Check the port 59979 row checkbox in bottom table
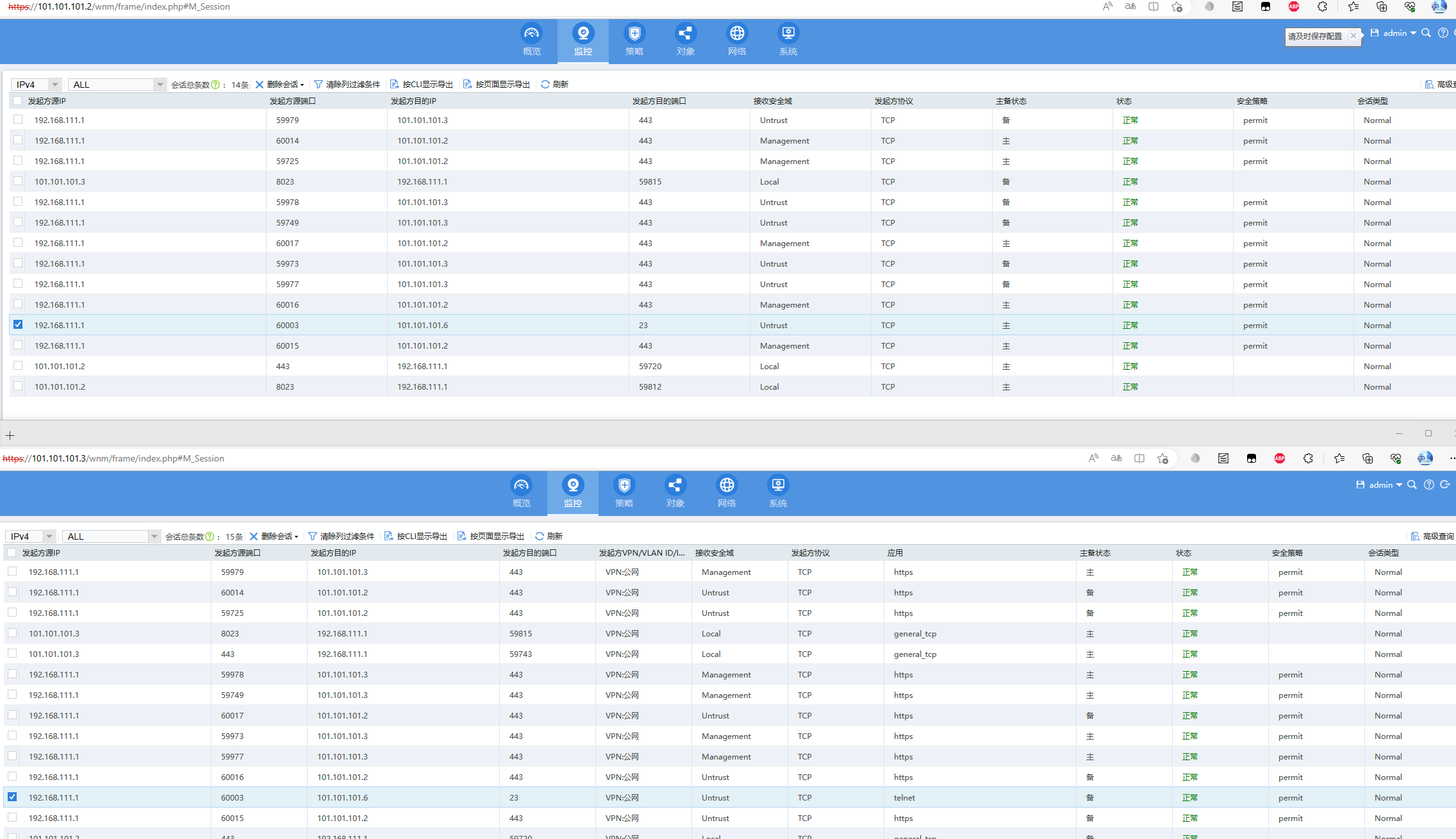 click(12, 572)
